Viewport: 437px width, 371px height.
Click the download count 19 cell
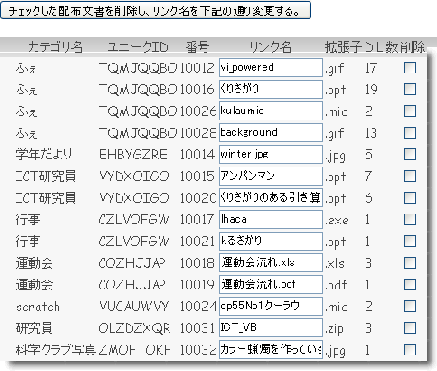tap(371, 89)
